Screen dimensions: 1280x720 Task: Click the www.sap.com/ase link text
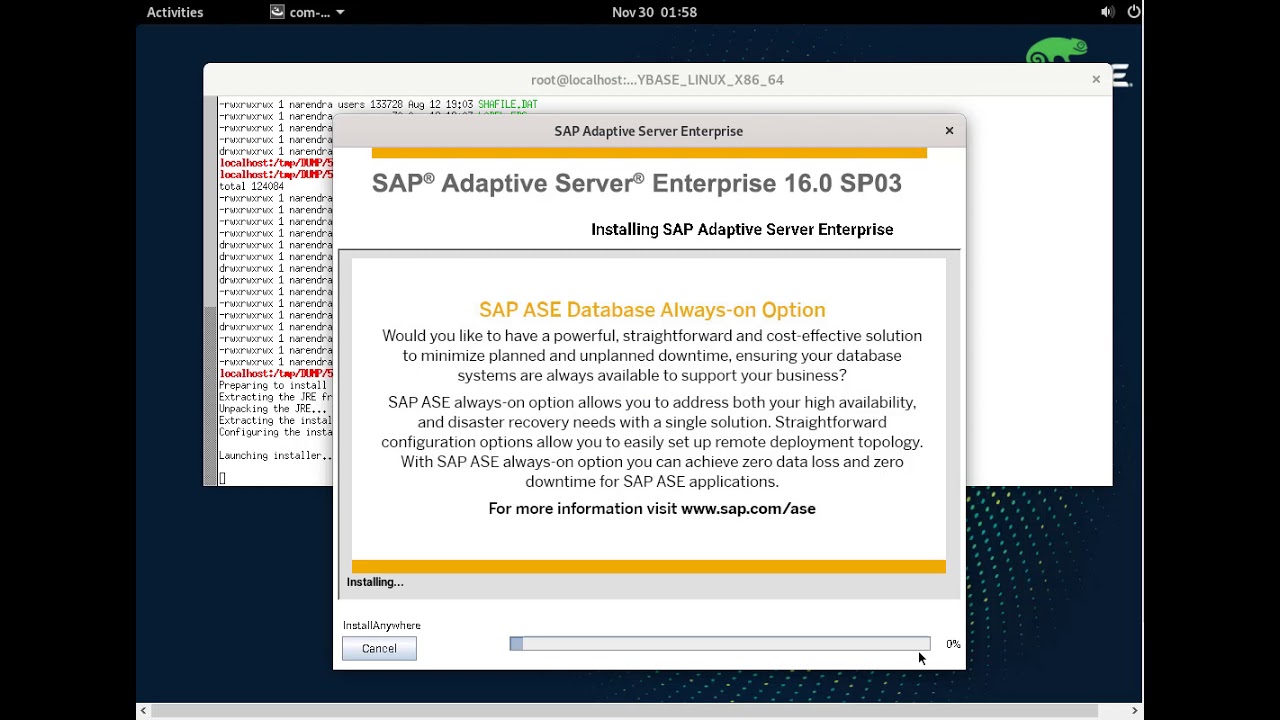pos(748,509)
